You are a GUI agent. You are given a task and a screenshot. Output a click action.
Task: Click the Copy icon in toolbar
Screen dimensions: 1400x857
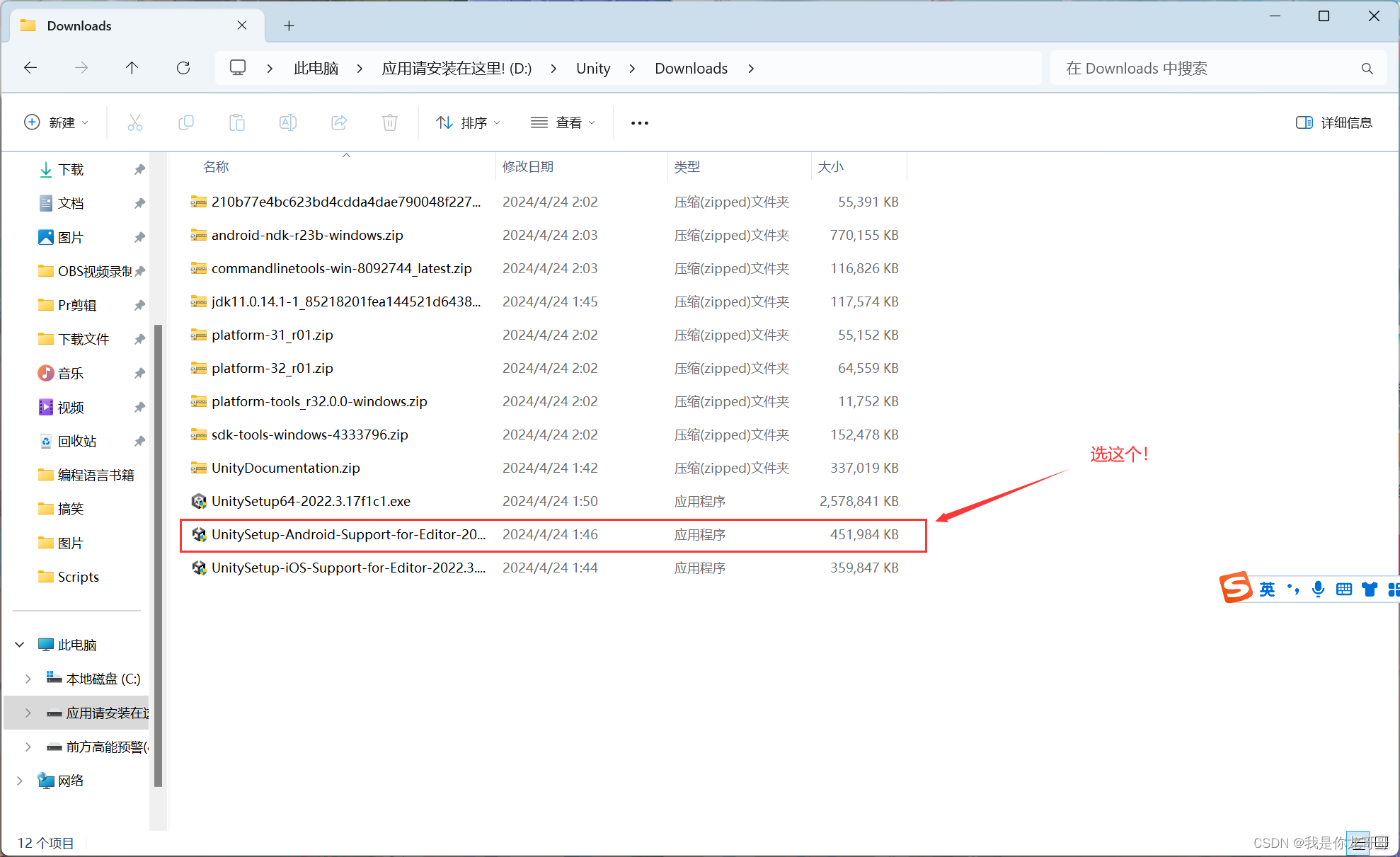click(x=185, y=122)
